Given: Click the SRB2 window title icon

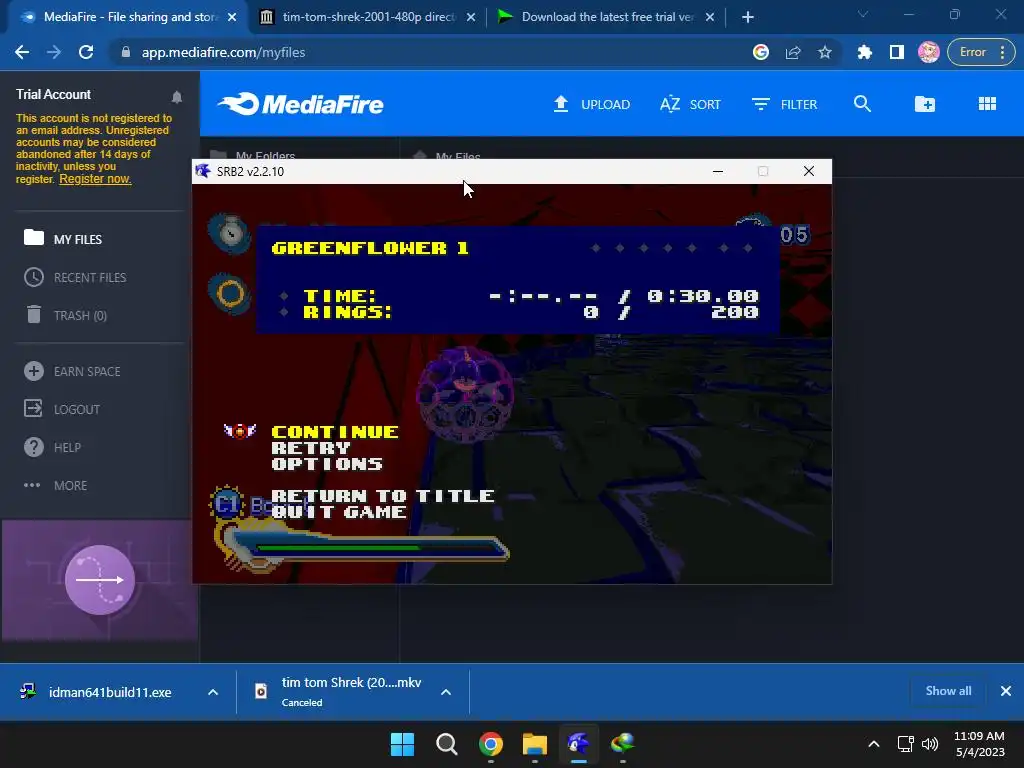Looking at the screenshot, I should [x=203, y=171].
